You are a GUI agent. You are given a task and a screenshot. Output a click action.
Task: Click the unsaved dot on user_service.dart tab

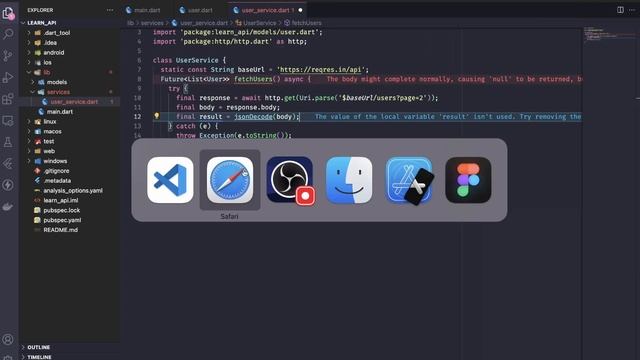(300, 10)
